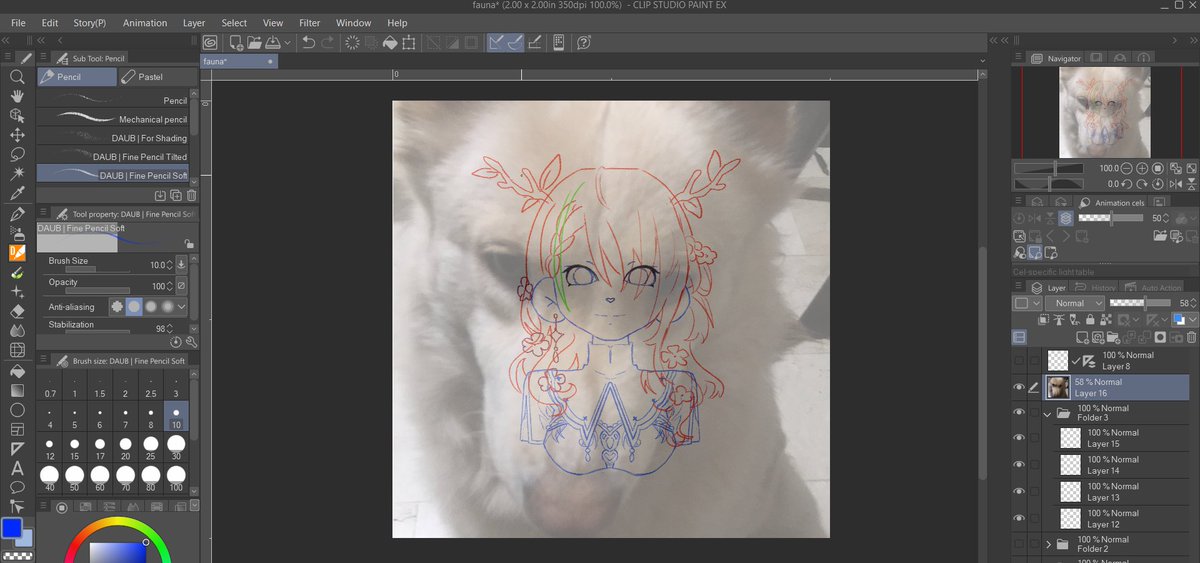Select the Eraser tool
1200x563 pixels.
pyautogui.click(x=17, y=311)
